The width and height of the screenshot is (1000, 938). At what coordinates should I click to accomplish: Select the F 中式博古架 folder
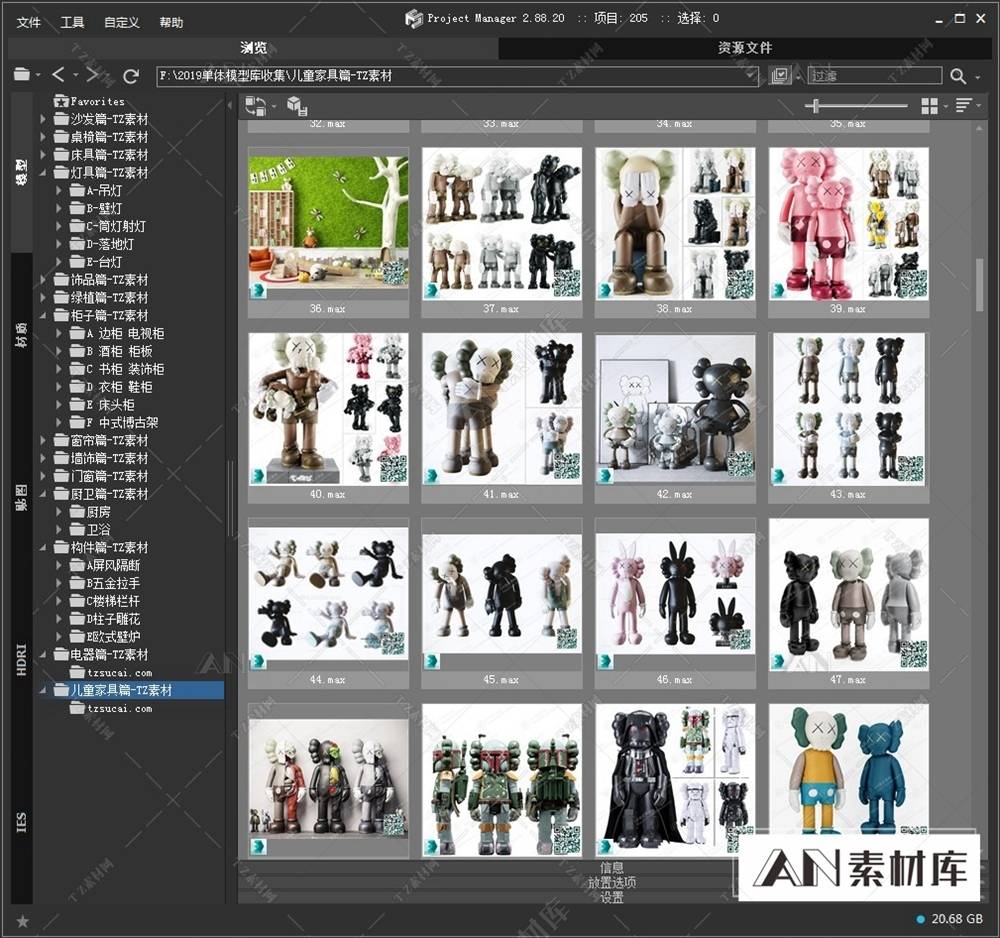click(x=114, y=422)
